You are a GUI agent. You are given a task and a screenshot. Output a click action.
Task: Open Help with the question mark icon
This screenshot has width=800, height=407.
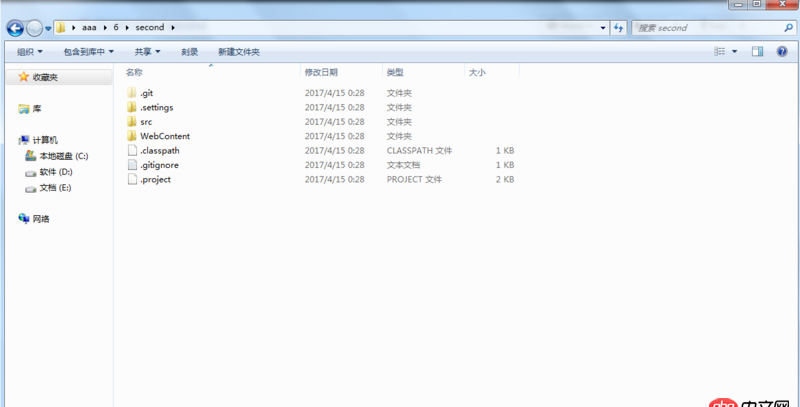[782, 52]
